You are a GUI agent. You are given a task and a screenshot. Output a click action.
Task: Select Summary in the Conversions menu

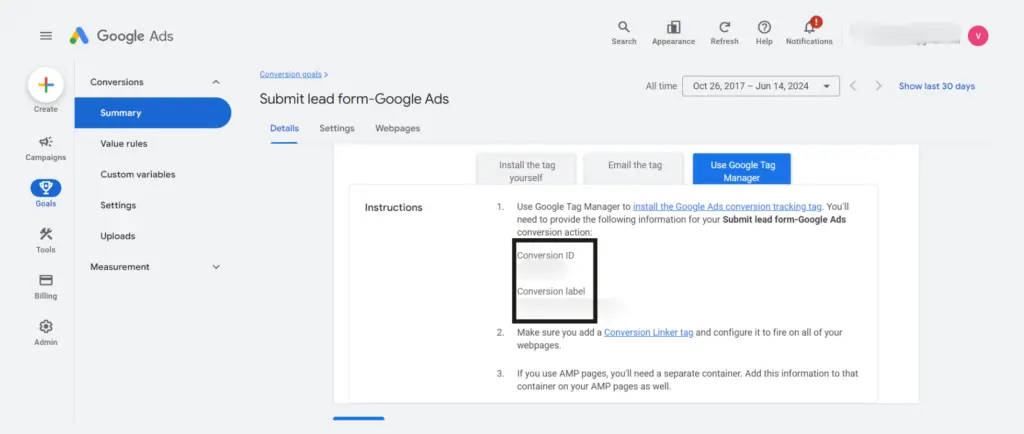pyautogui.click(x=153, y=113)
